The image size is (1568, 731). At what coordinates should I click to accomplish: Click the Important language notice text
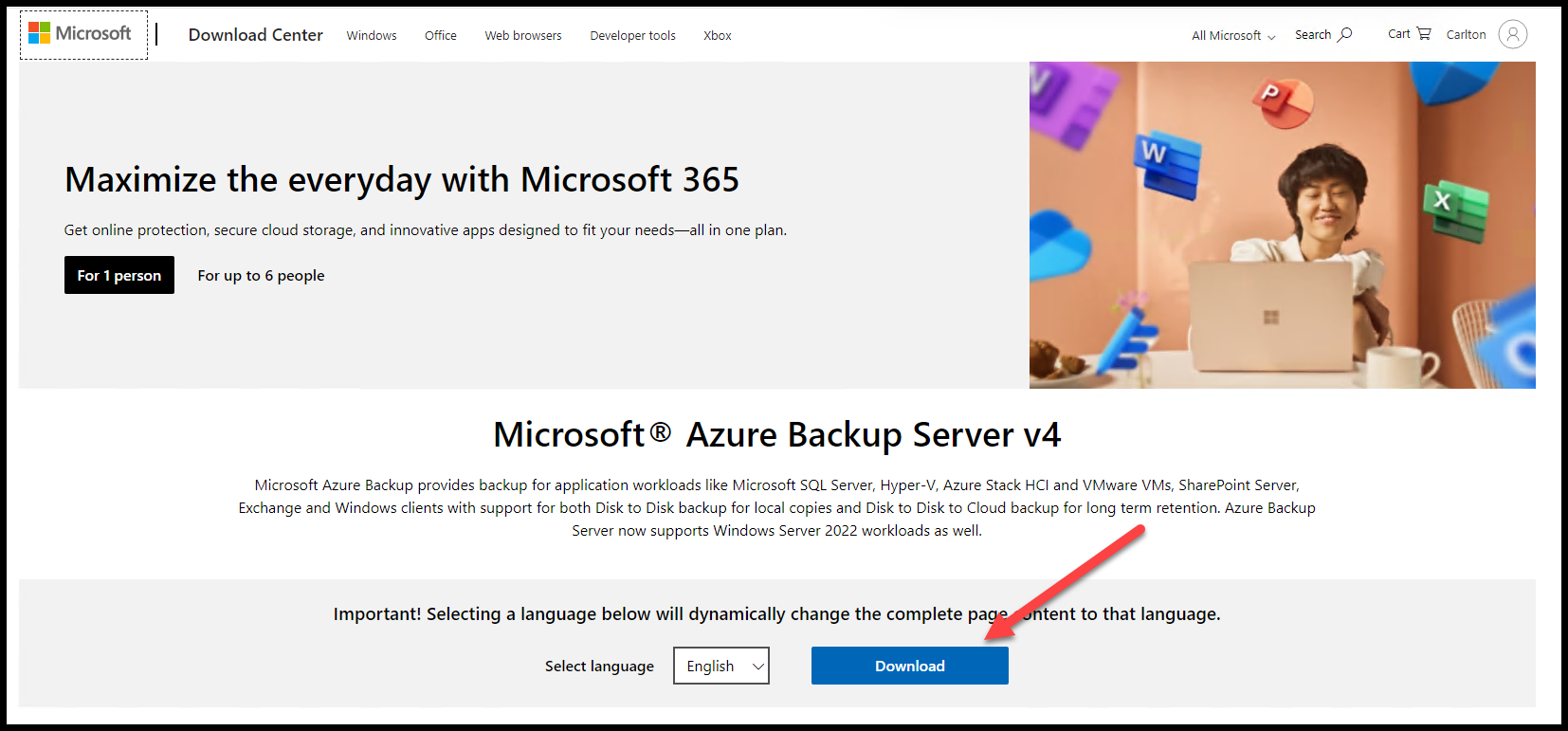(x=776, y=613)
